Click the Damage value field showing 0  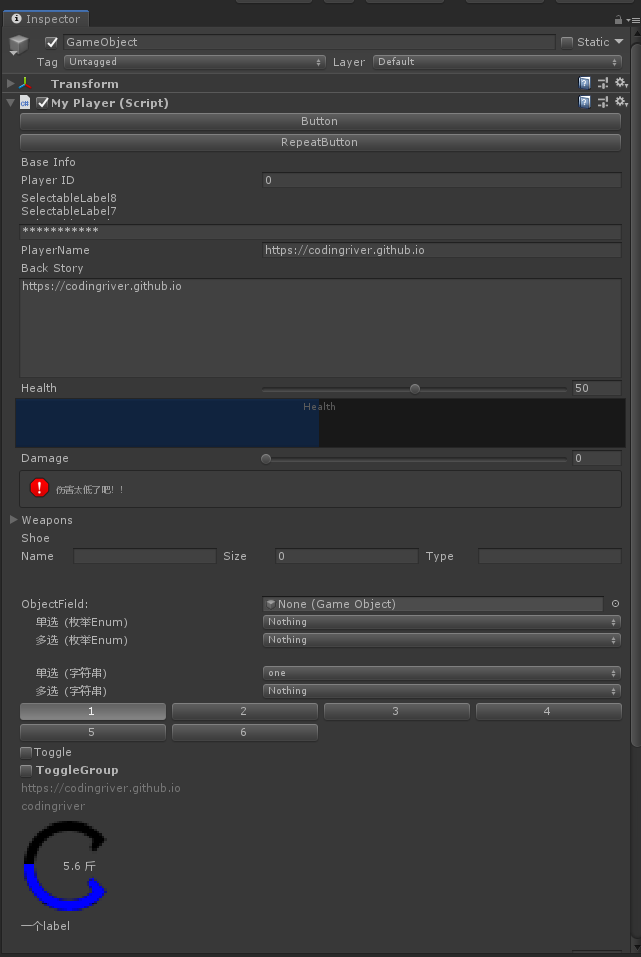[x=596, y=458]
